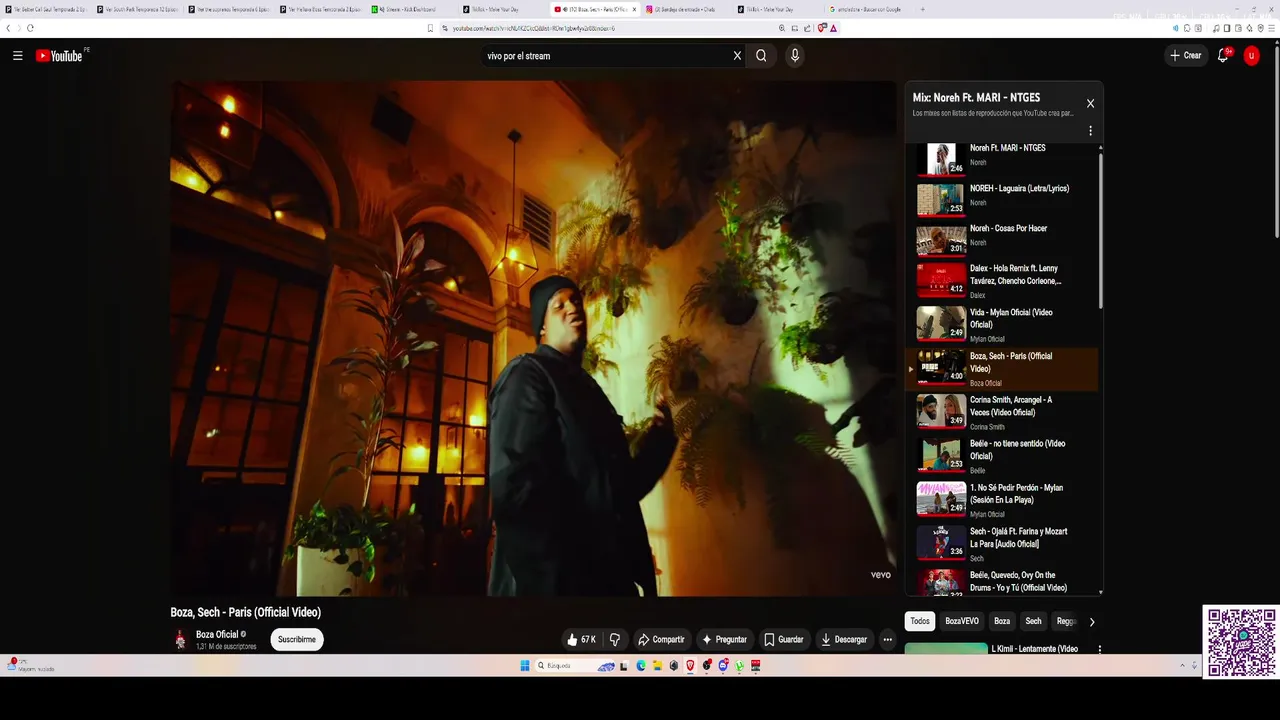Dislike the video
The image size is (1280, 720).
(615, 639)
